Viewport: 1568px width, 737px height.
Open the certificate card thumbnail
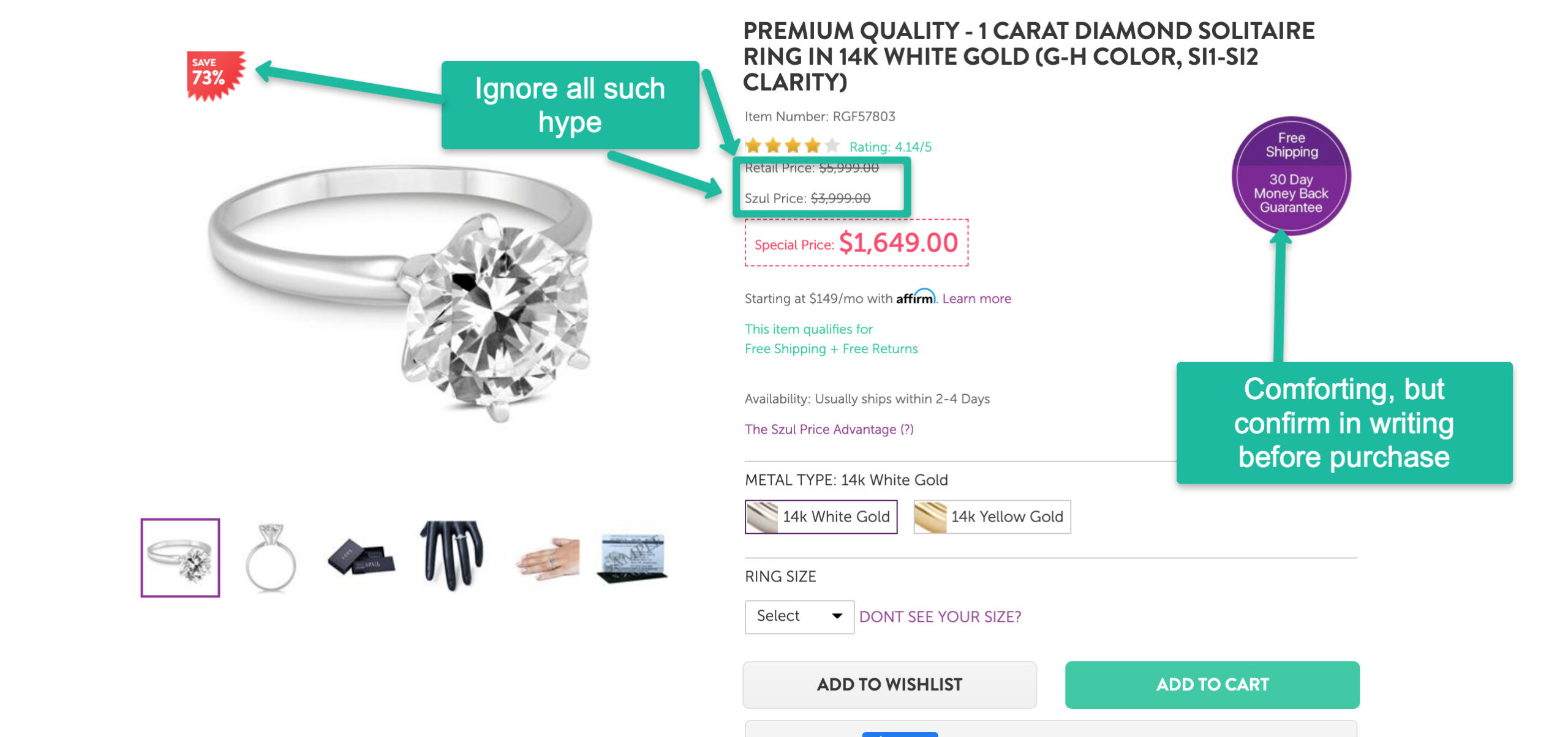point(632,558)
